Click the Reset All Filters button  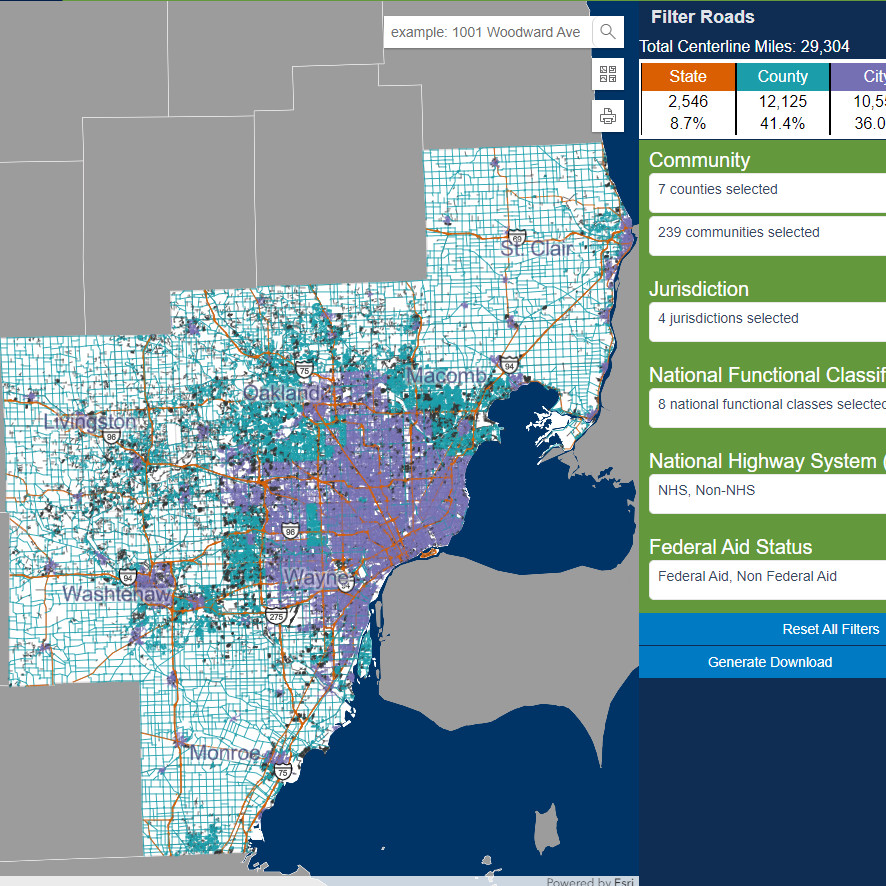click(830, 629)
